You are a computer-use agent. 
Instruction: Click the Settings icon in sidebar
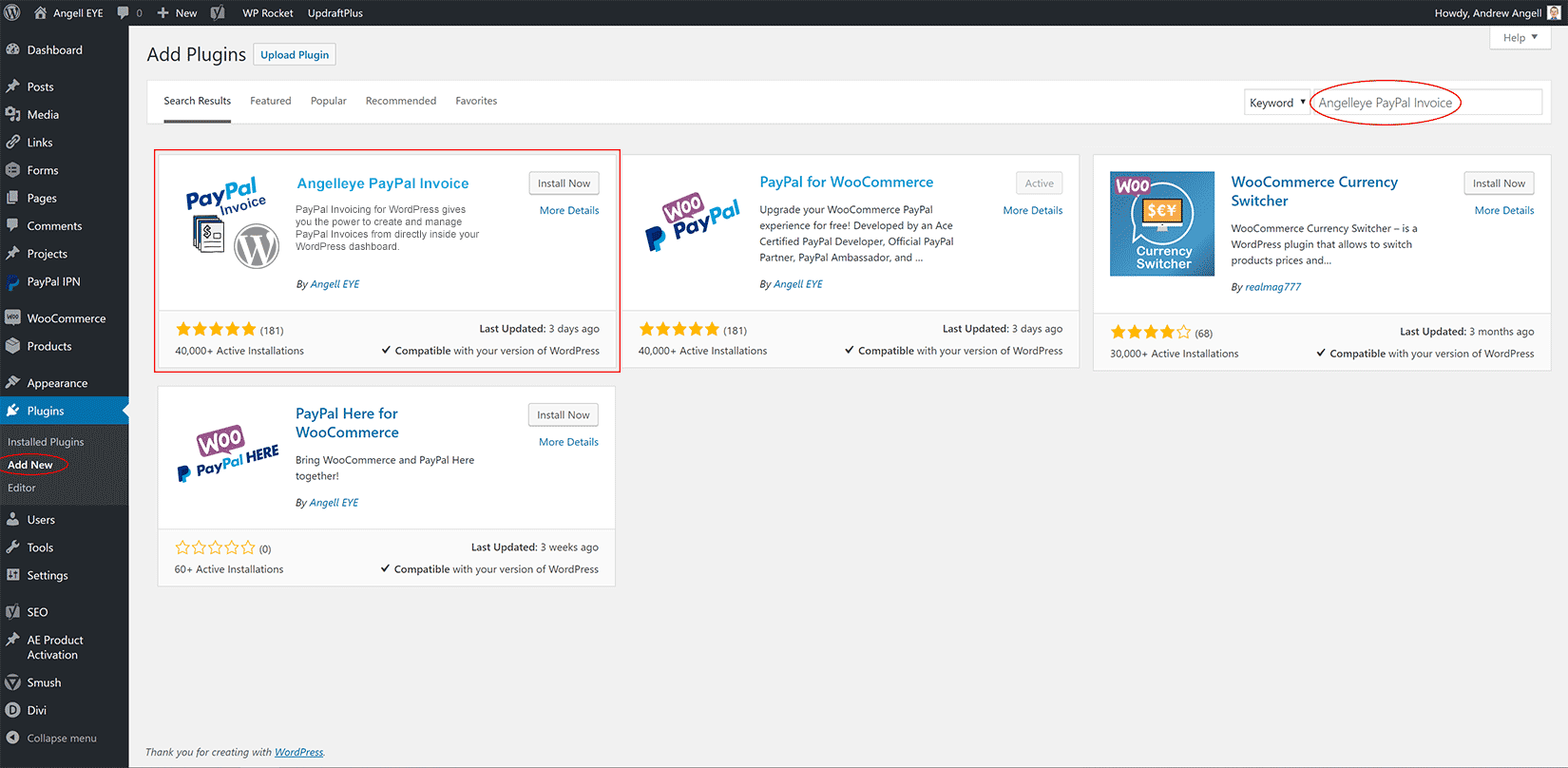coord(12,575)
